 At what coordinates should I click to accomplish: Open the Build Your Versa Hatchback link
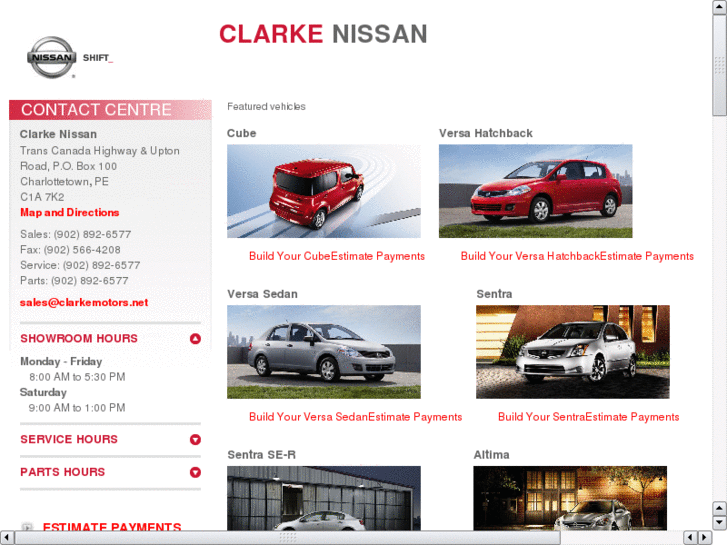coord(530,256)
